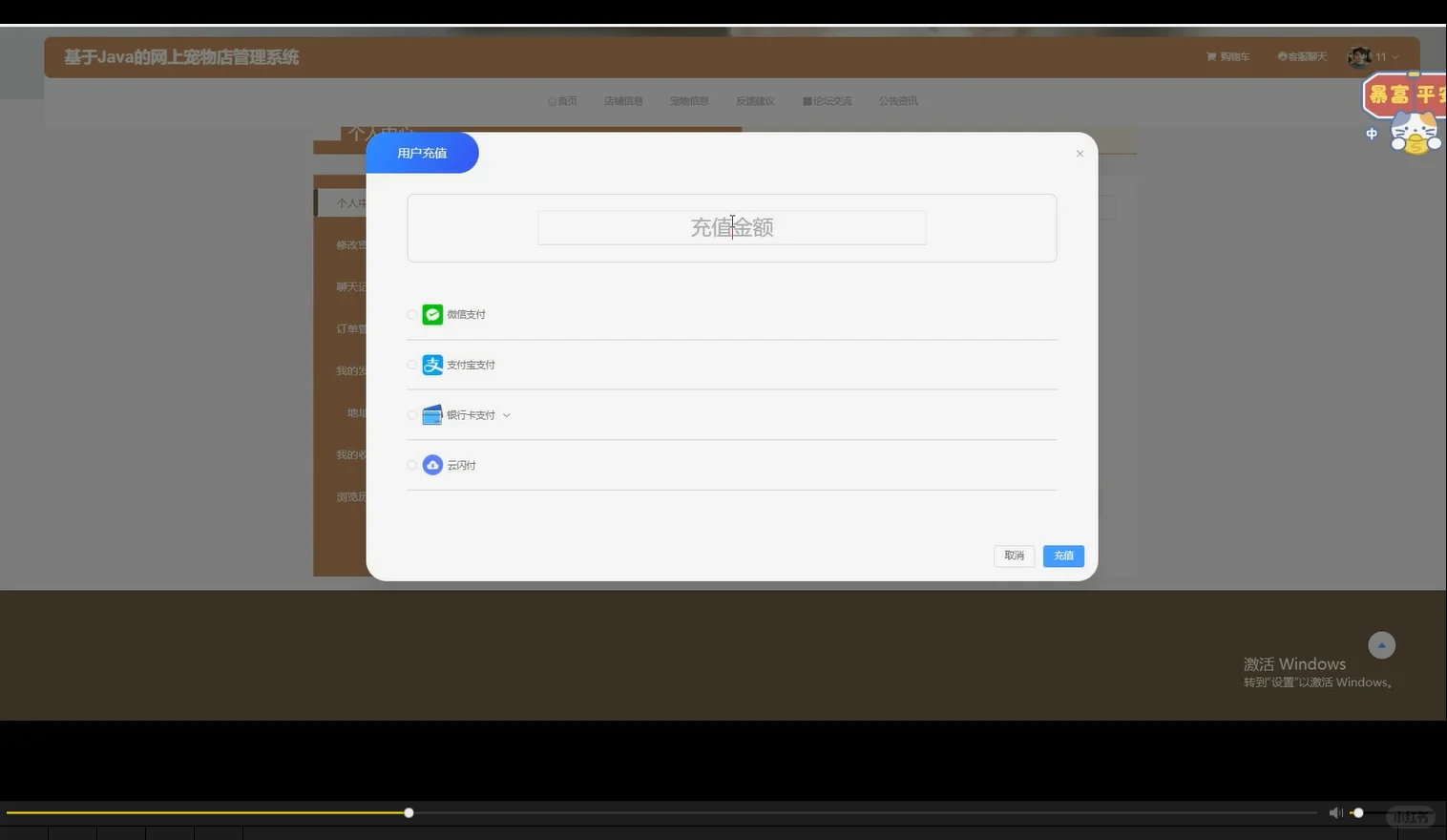Open the user 11 account dropdown

tap(1387, 57)
